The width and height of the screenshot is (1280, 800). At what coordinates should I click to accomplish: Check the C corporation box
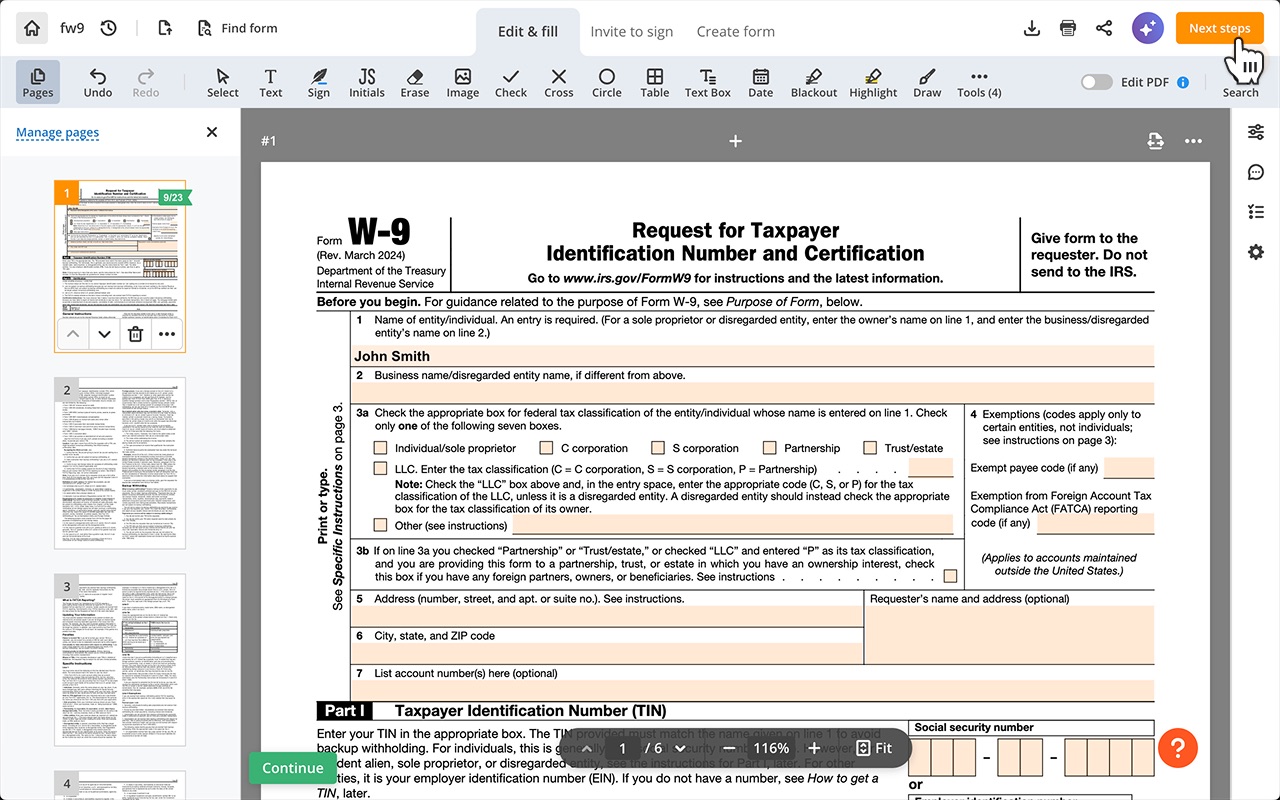[x=546, y=448]
